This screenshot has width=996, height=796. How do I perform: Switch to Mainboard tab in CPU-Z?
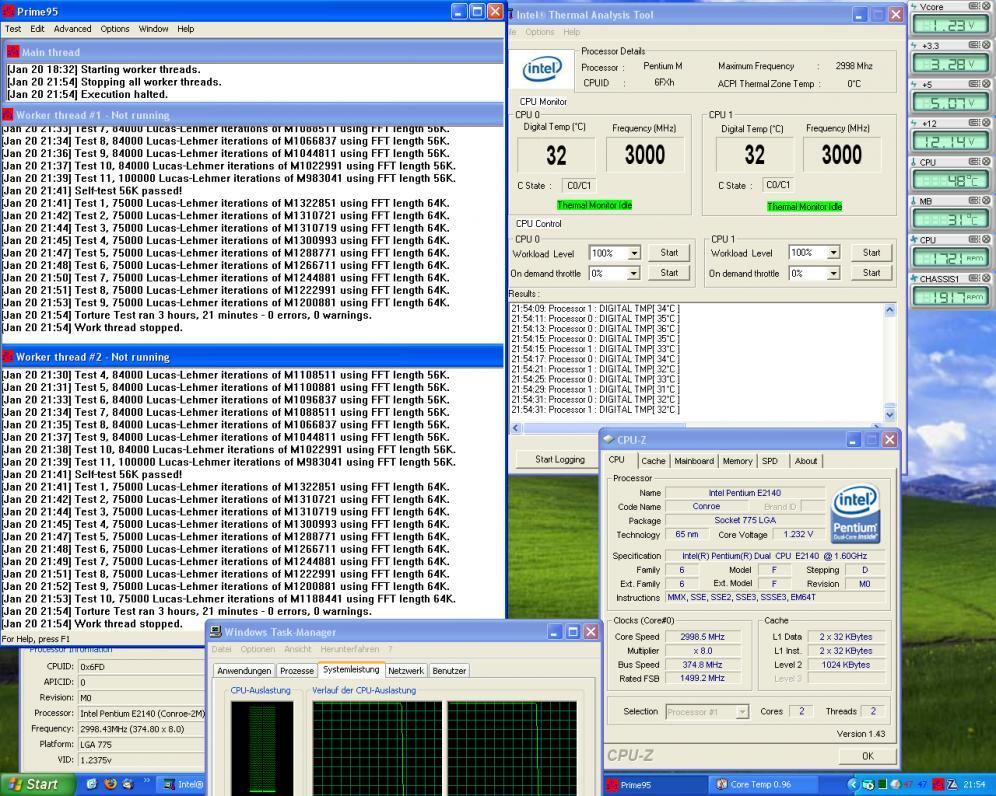click(x=694, y=461)
